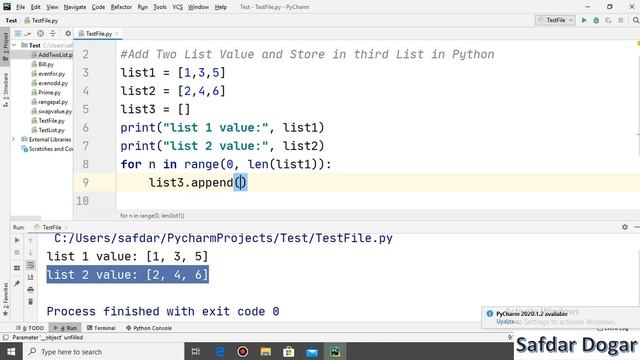This screenshot has width=640, height=360.
Task: Open the TestFile run configuration dropdown
Action: (555, 20)
